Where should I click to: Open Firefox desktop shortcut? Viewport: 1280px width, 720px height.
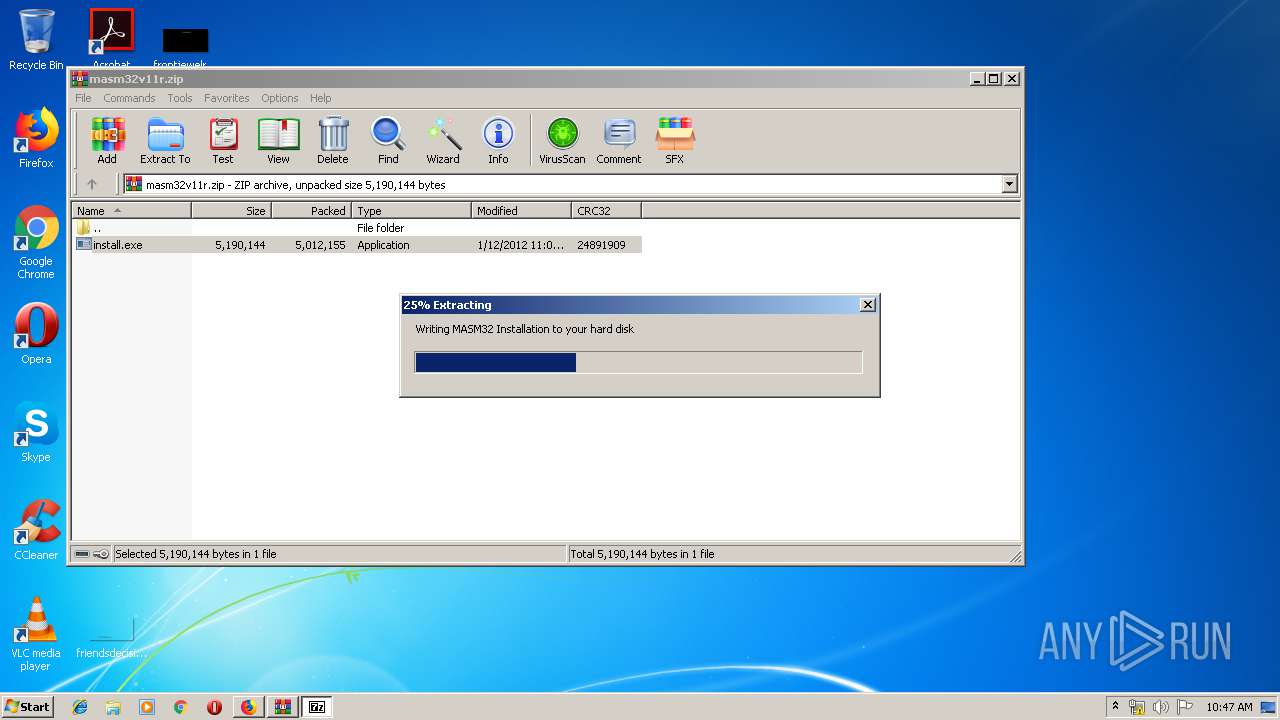[x=36, y=139]
